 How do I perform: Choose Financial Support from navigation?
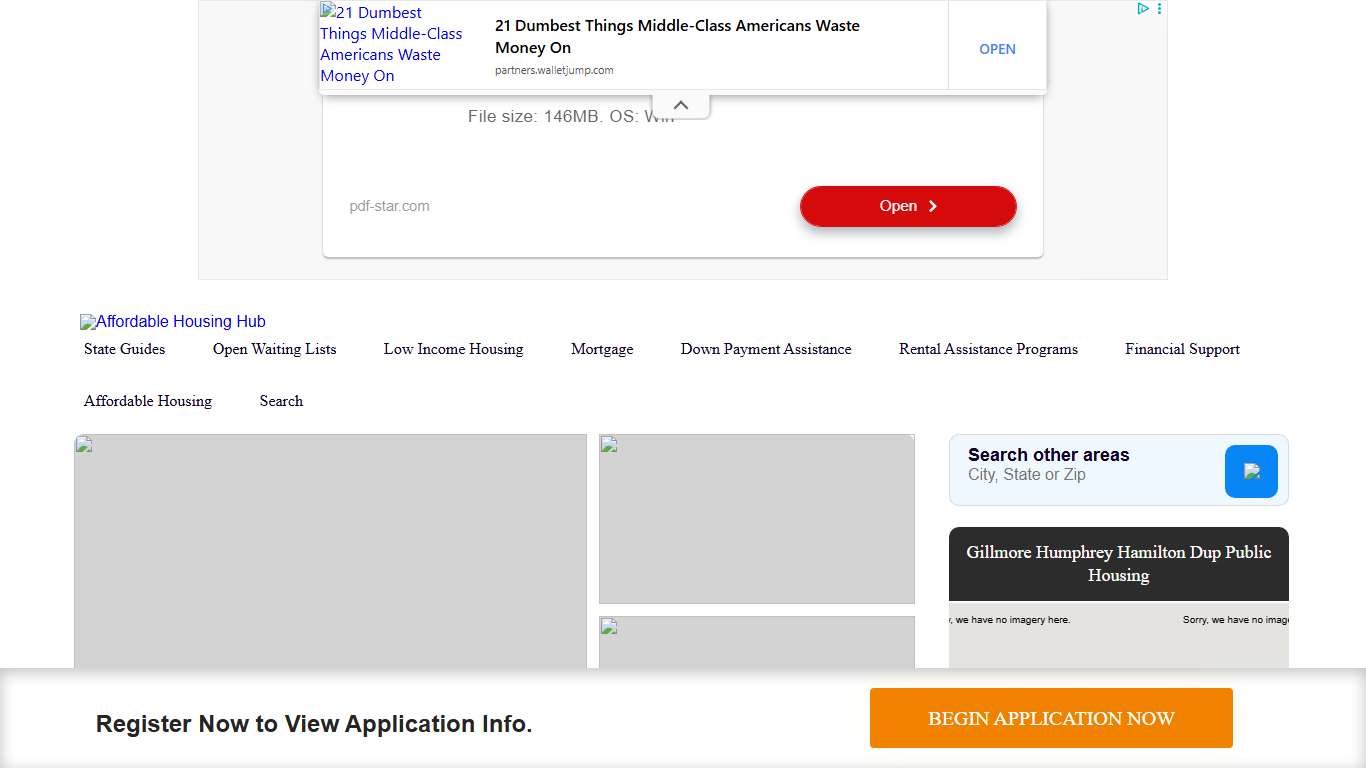(1182, 349)
